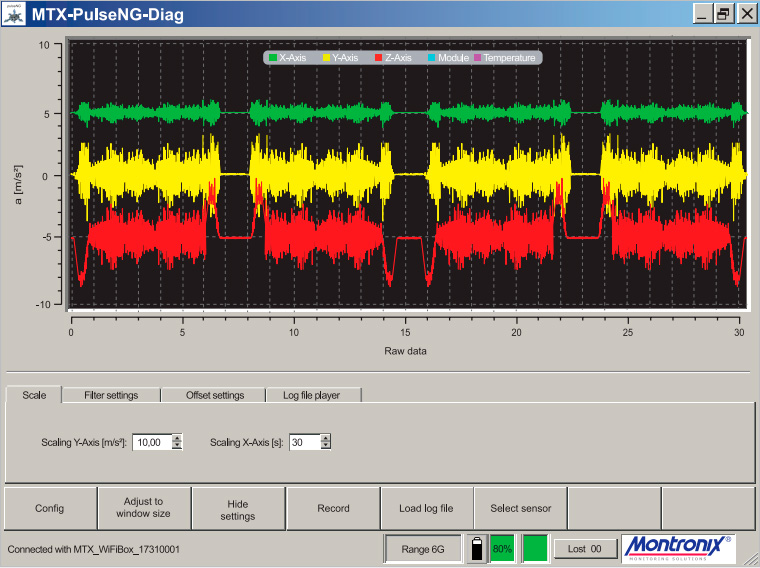Click the green connection status indicator

[536, 548]
